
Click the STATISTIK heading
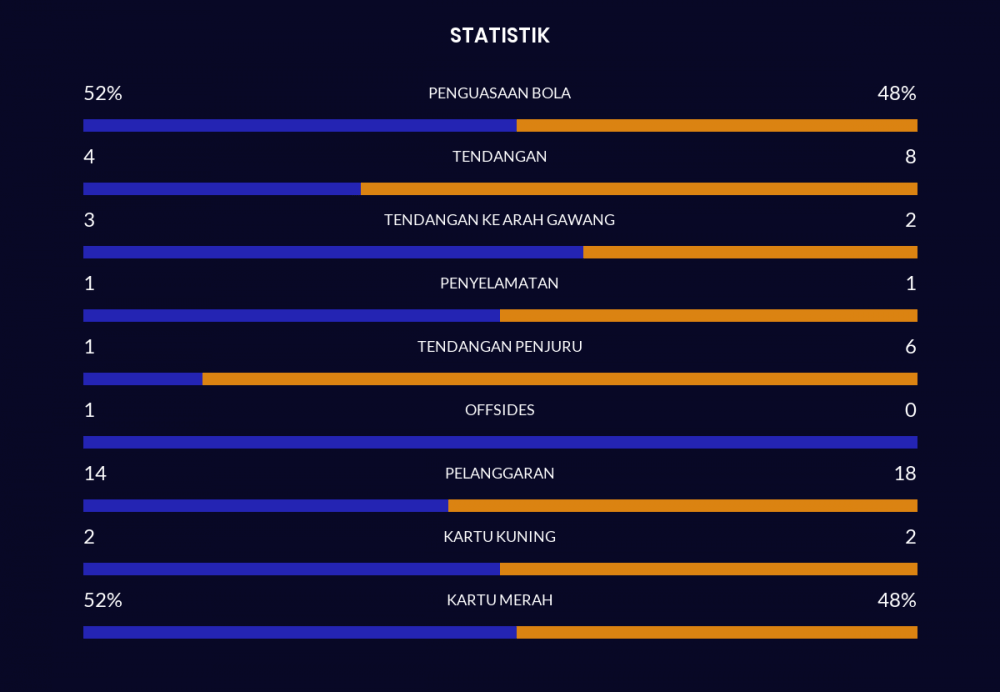499,36
